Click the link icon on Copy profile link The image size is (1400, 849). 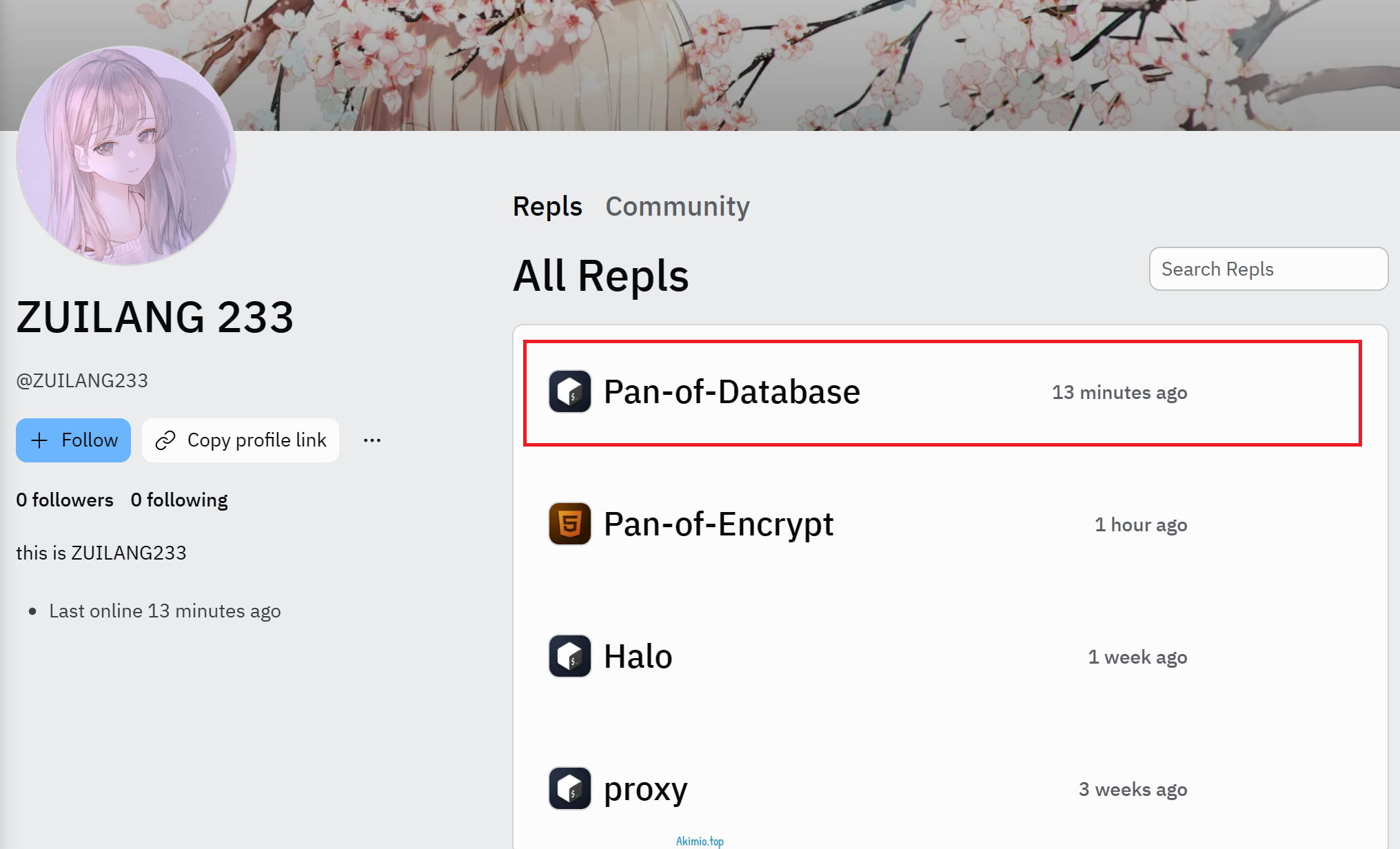pyautogui.click(x=166, y=440)
